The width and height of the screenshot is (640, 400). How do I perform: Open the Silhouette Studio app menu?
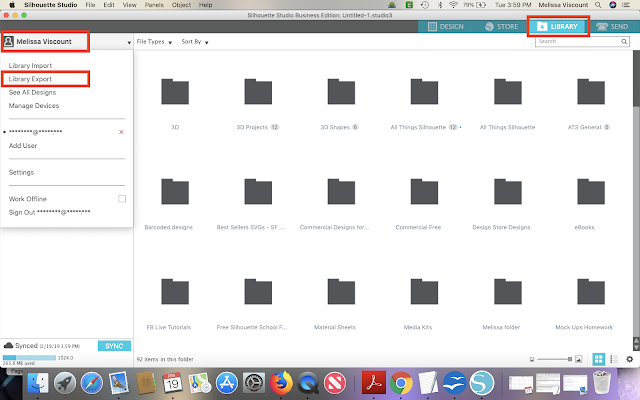click(x=51, y=5)
